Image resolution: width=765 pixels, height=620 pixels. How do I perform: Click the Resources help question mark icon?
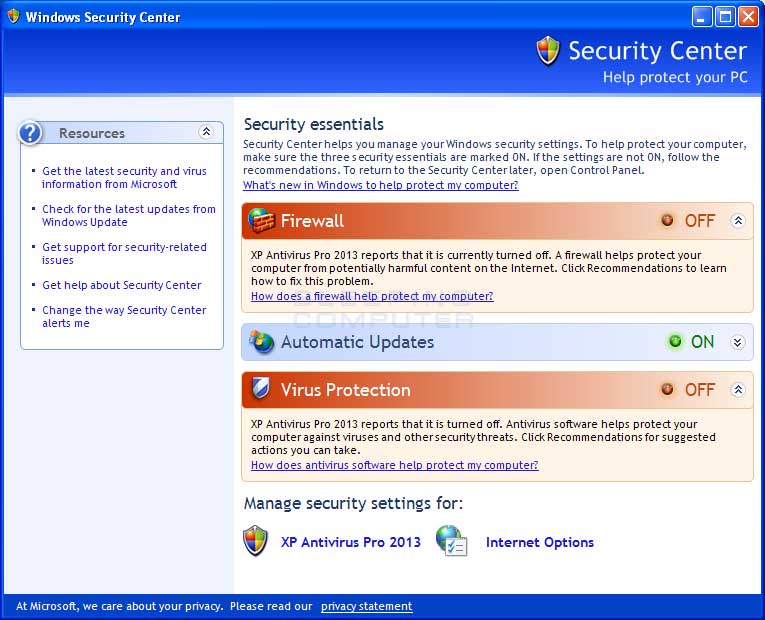click(30, 133)
